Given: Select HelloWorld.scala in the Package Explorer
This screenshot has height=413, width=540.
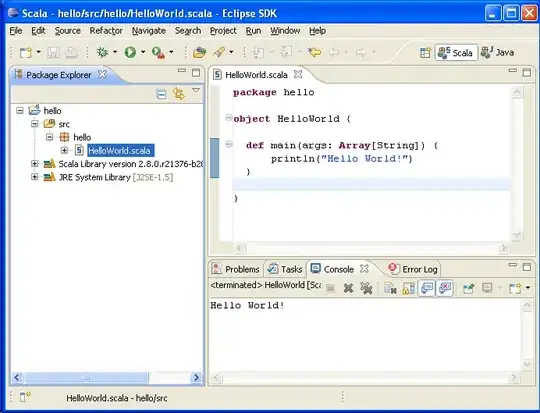Looking at the screenshot, I should (119, 151).
